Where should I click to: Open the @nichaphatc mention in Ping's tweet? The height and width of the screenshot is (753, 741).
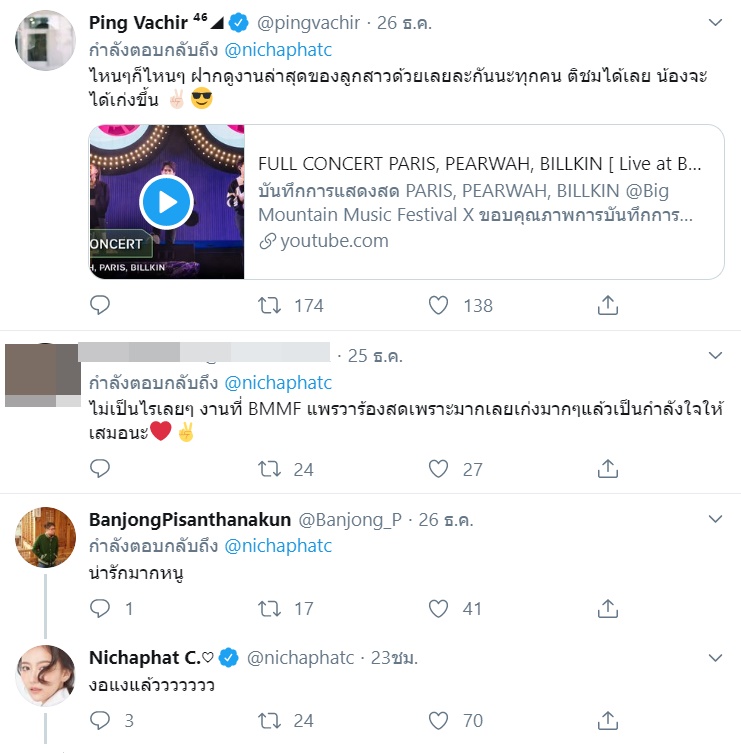278,50
